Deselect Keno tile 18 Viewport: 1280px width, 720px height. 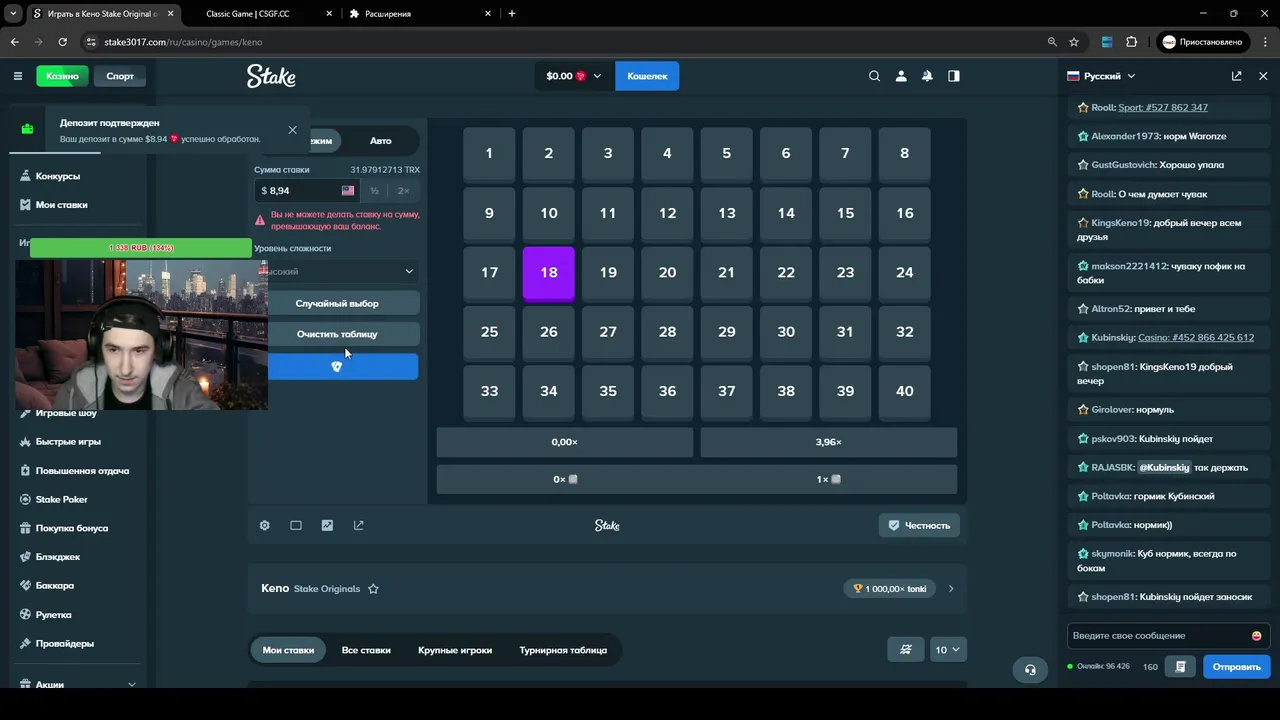tap(549, 273)
